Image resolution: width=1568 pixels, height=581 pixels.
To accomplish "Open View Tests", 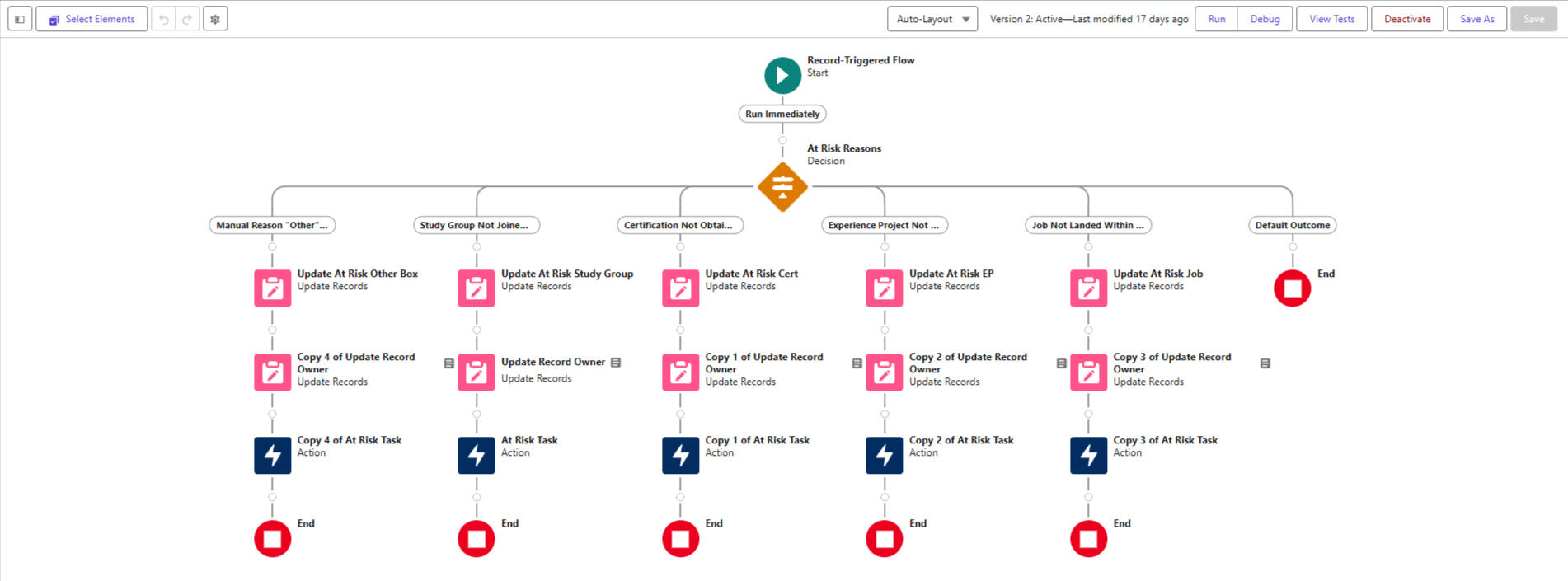I will point(1331,19).
